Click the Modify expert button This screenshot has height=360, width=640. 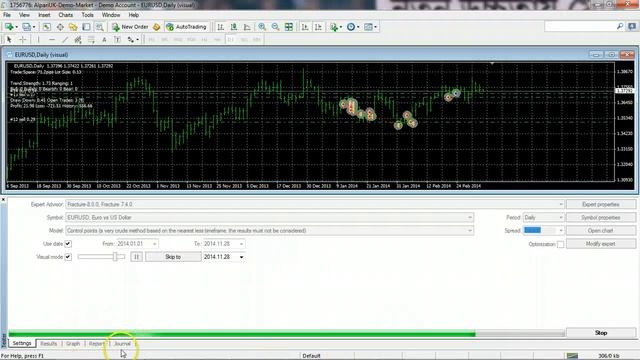(x=600, y=244)
